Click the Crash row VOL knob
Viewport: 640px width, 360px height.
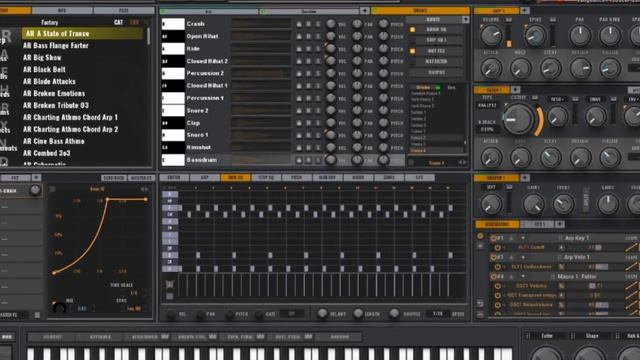[x=331, y=24]
